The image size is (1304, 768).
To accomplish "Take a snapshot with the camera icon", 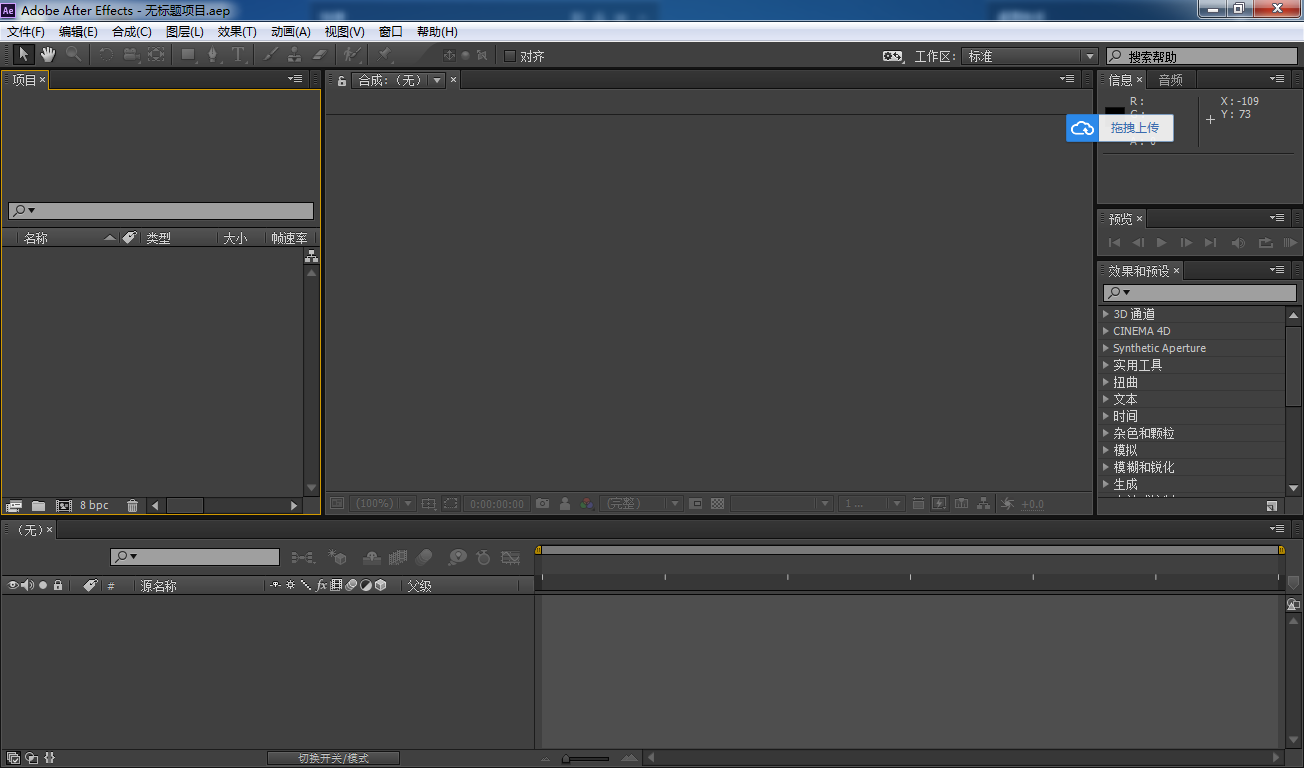I will 542,504.
